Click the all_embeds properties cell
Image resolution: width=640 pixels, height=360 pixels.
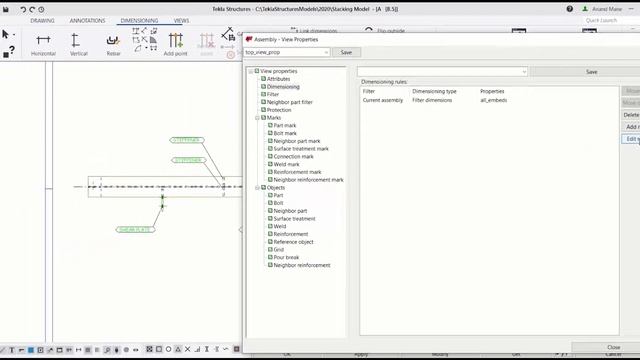click(493, 100)
